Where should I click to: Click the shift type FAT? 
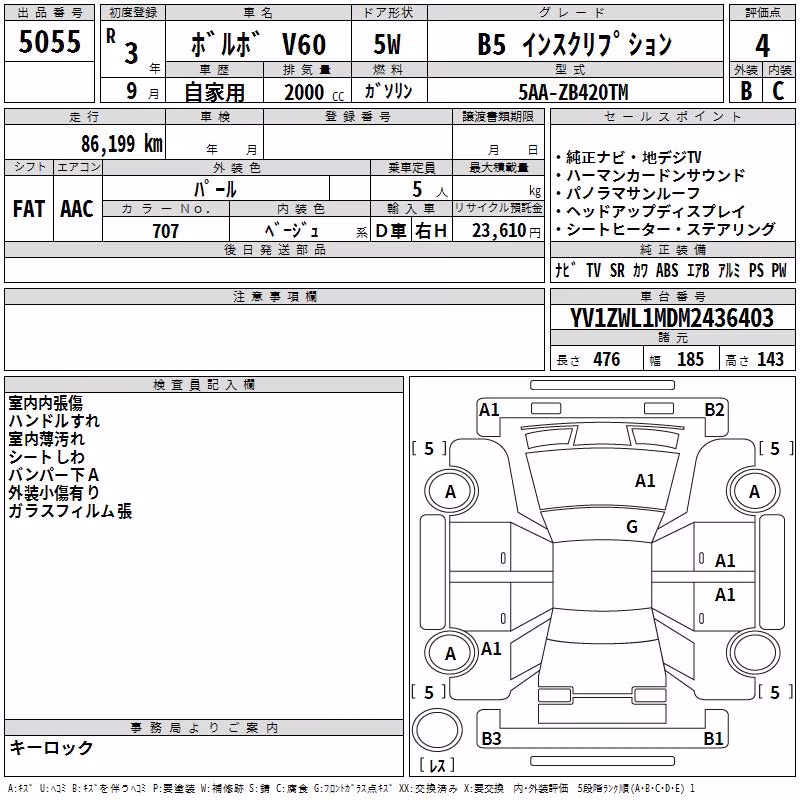click(x=29, y=209)
